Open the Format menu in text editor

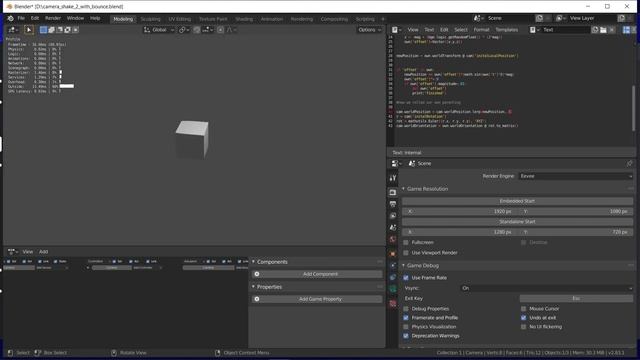click(x=481, y=30)
